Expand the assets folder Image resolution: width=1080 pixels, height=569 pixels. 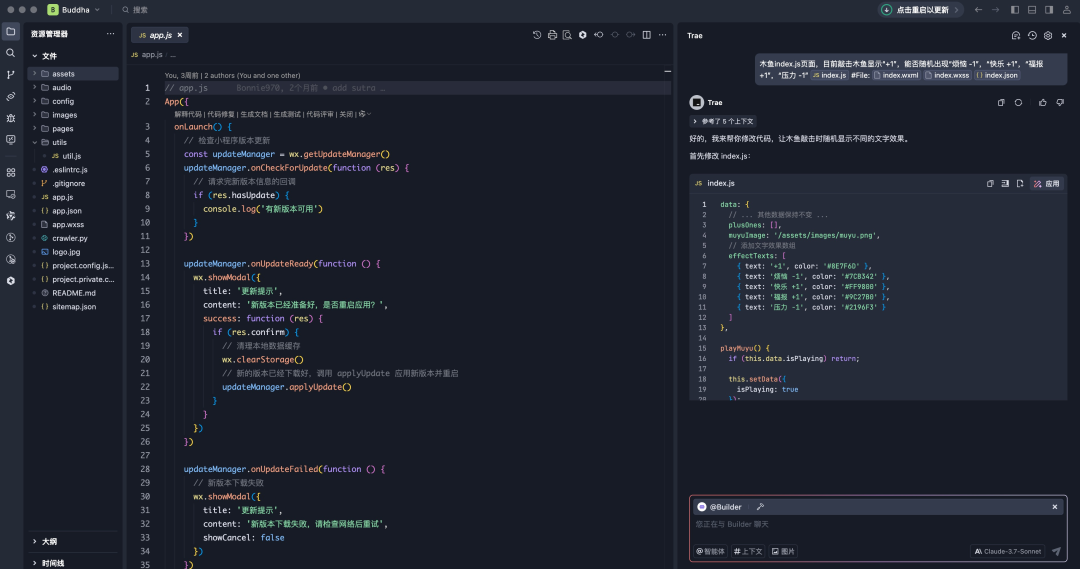(63, 74)
